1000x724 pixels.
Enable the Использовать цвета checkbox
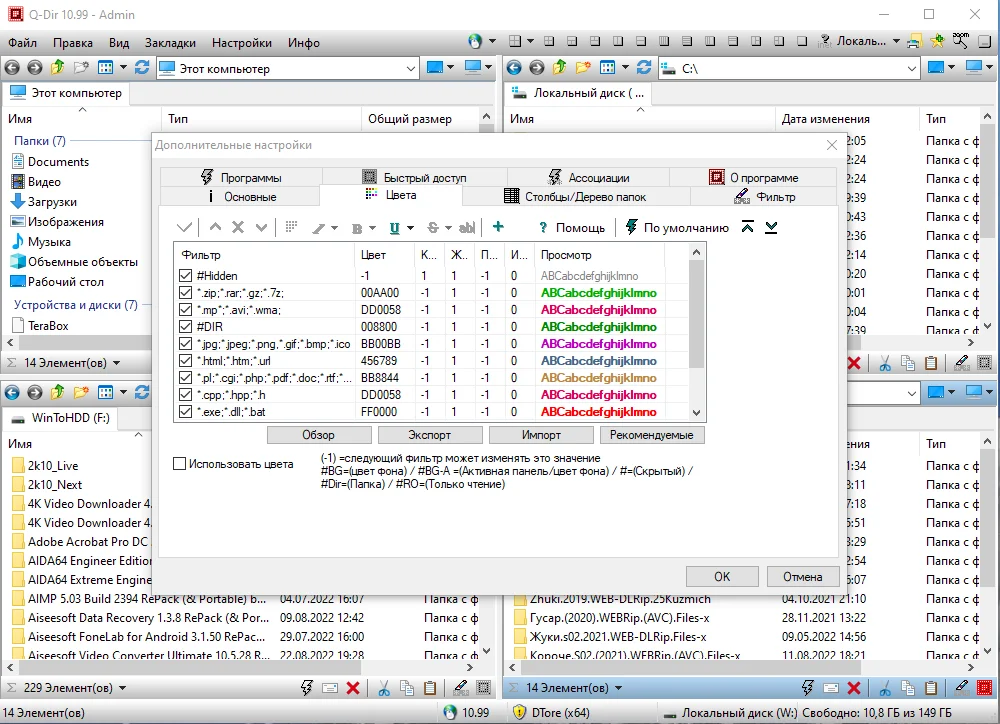pyautogui.click(x=180, y=464)
